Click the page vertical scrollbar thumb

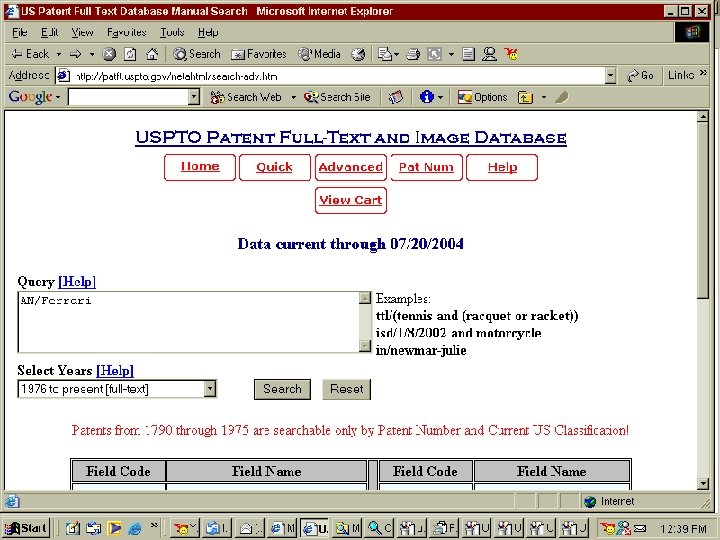703,211
